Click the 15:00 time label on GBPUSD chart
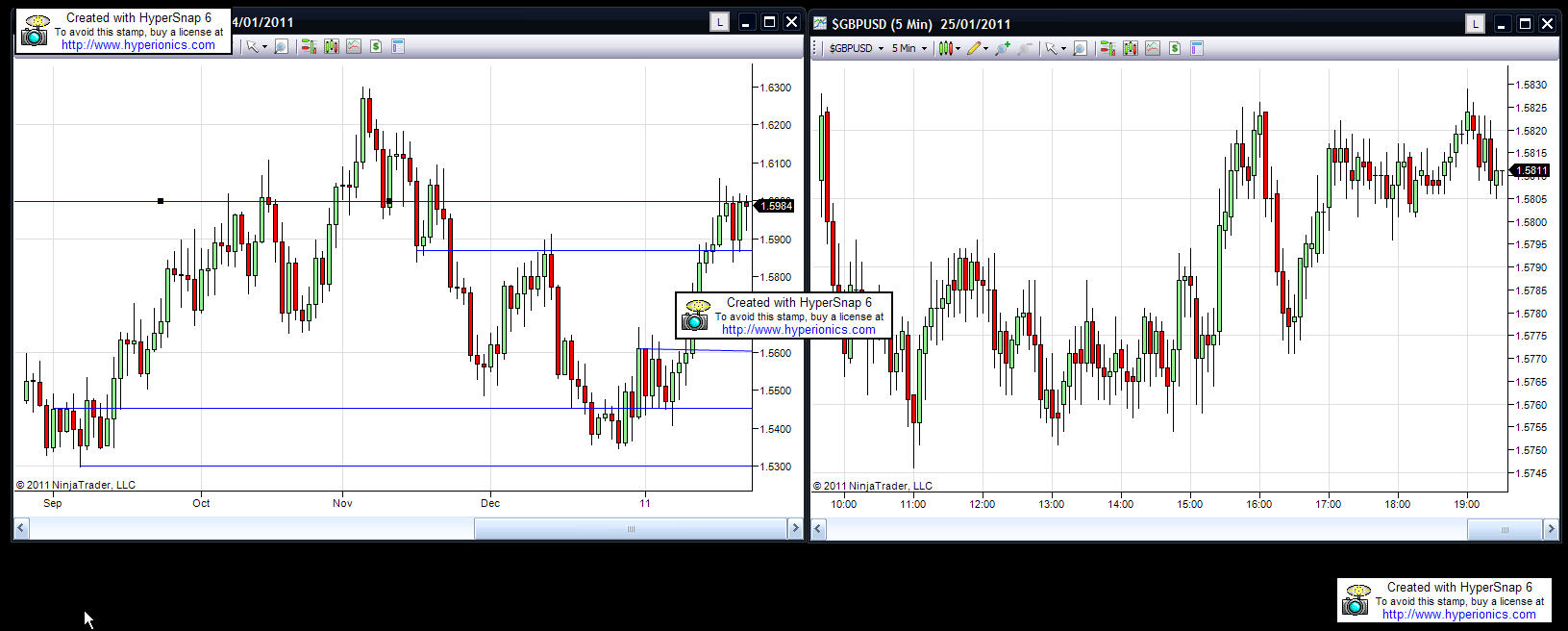1568x631 pixels. click(x=1190, y=504)
